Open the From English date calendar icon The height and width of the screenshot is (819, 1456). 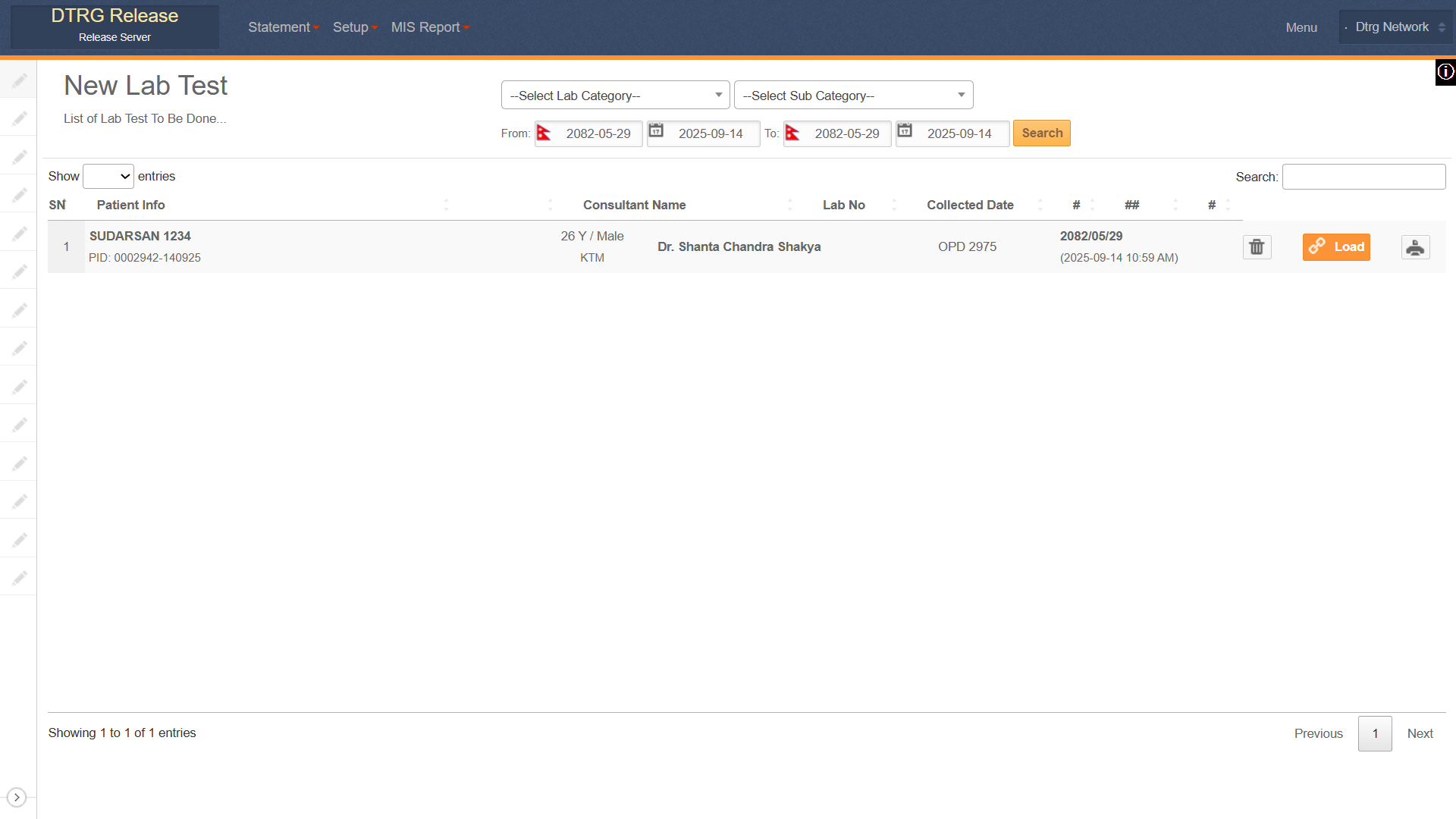(656, 131)
